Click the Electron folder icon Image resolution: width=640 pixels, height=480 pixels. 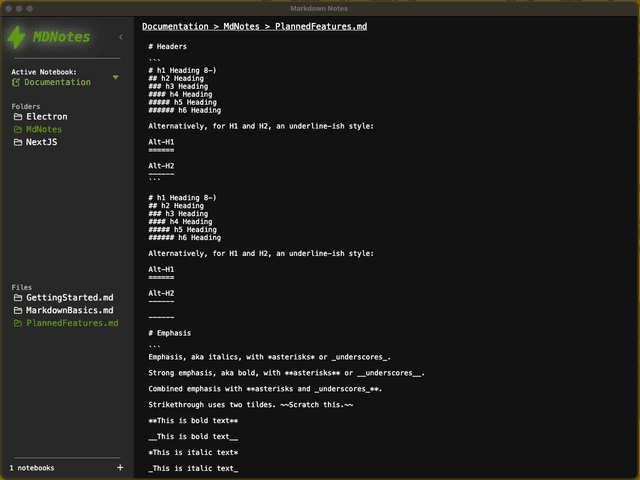point(17,117)
